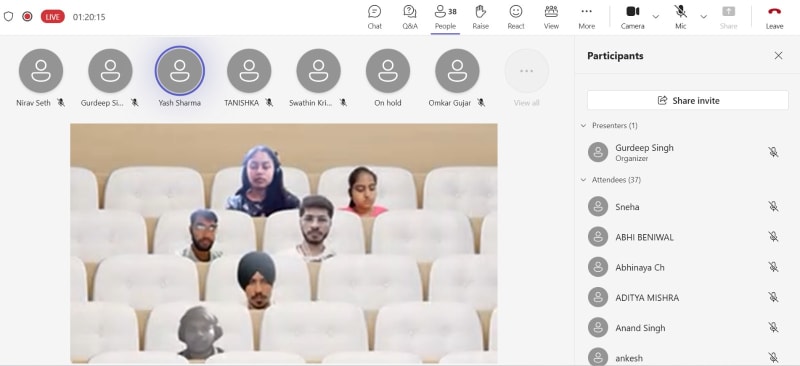Click mic-off icon next to ankesh

(773, 358)
